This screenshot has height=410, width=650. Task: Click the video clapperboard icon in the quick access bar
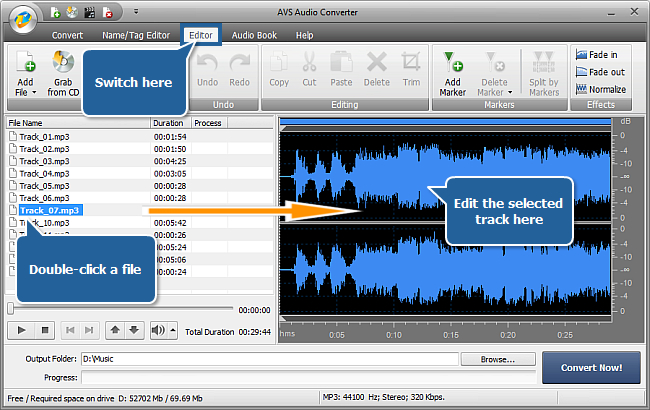pyautogui.click(x=90, y=13)
